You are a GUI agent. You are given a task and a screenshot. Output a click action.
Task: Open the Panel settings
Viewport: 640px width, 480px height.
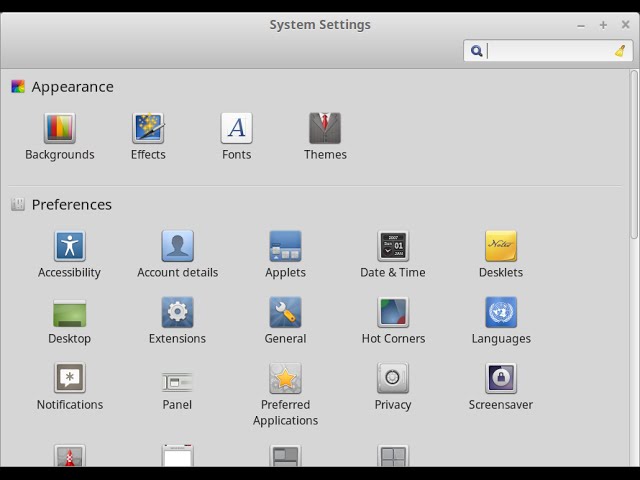click(x=177, y=390)
